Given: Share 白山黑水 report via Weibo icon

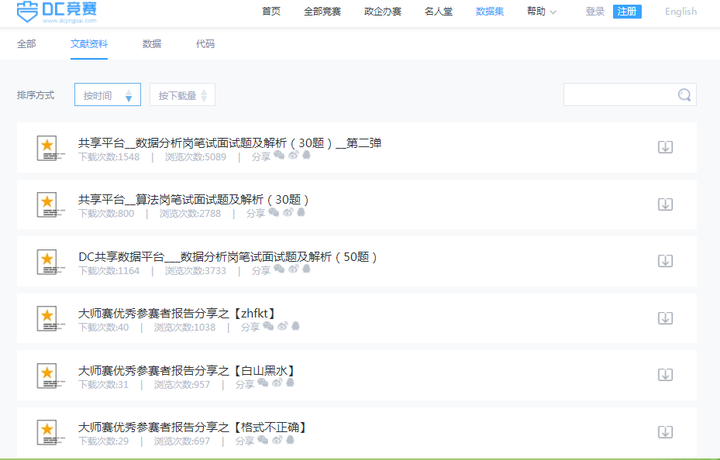Looking at the screenshot, I should pos(276,383).
